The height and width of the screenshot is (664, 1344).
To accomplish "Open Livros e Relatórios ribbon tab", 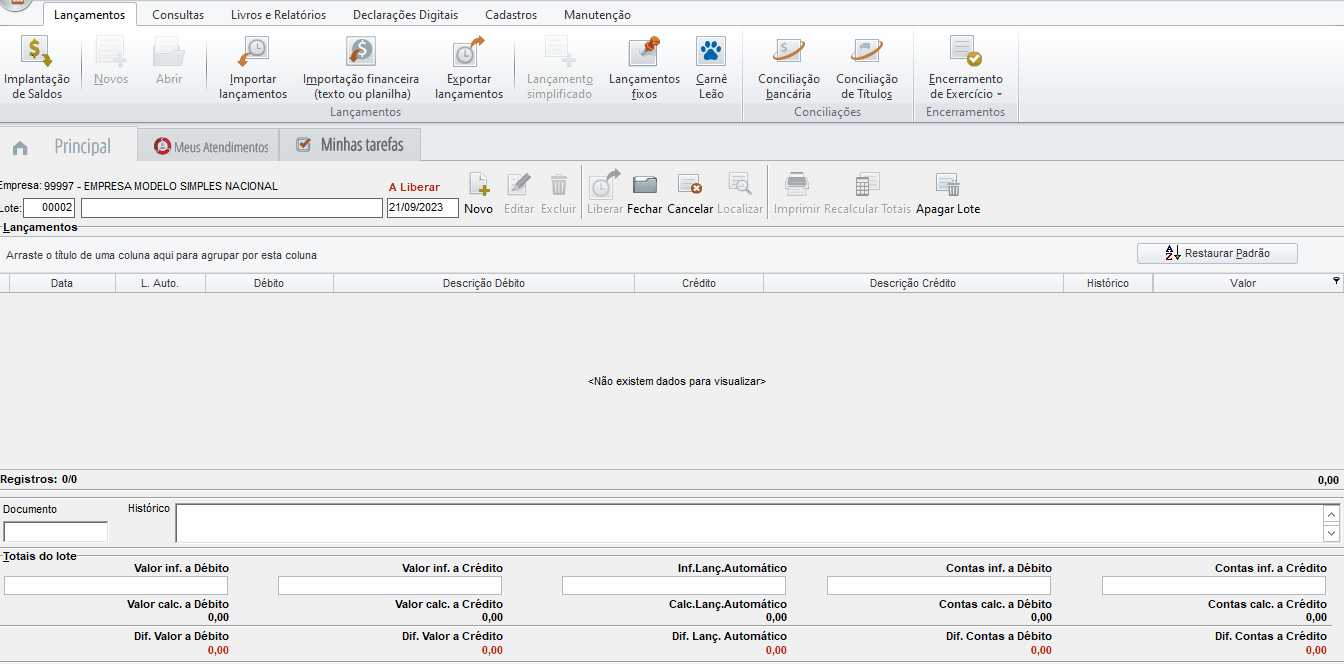I will (x=278, y=15).
